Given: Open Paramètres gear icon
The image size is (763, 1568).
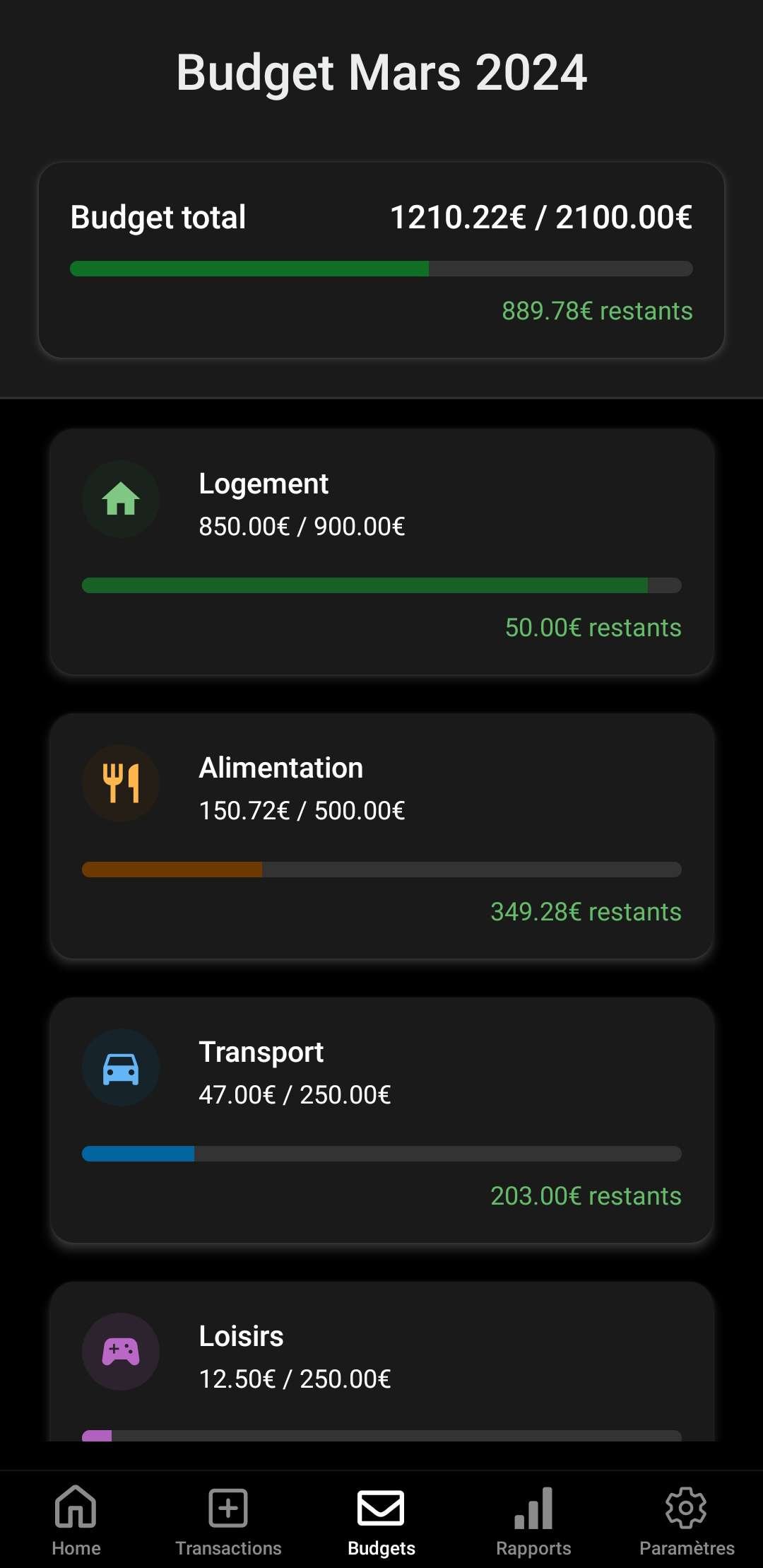Looking at the screenshot, I should (x=686, y=1507).
